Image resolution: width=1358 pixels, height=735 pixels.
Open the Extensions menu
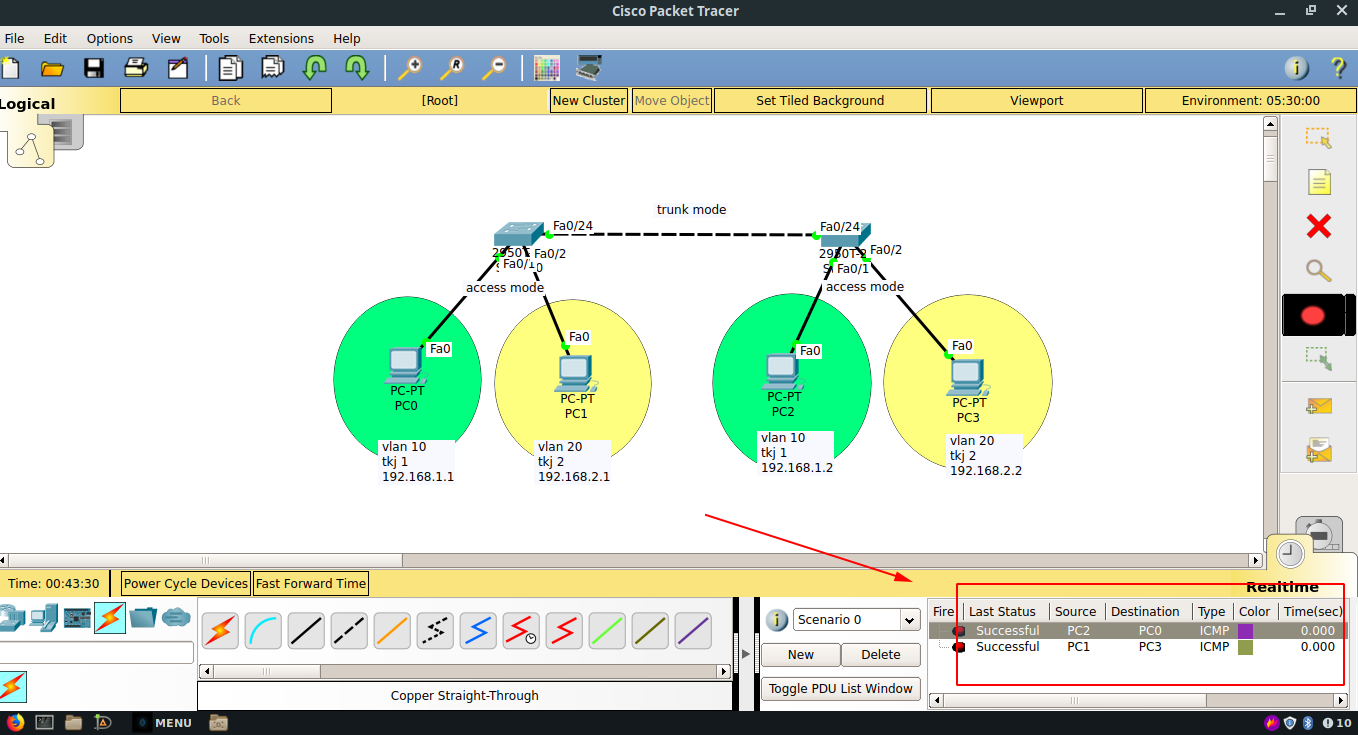pyautogui.click(x=281, y=38)
